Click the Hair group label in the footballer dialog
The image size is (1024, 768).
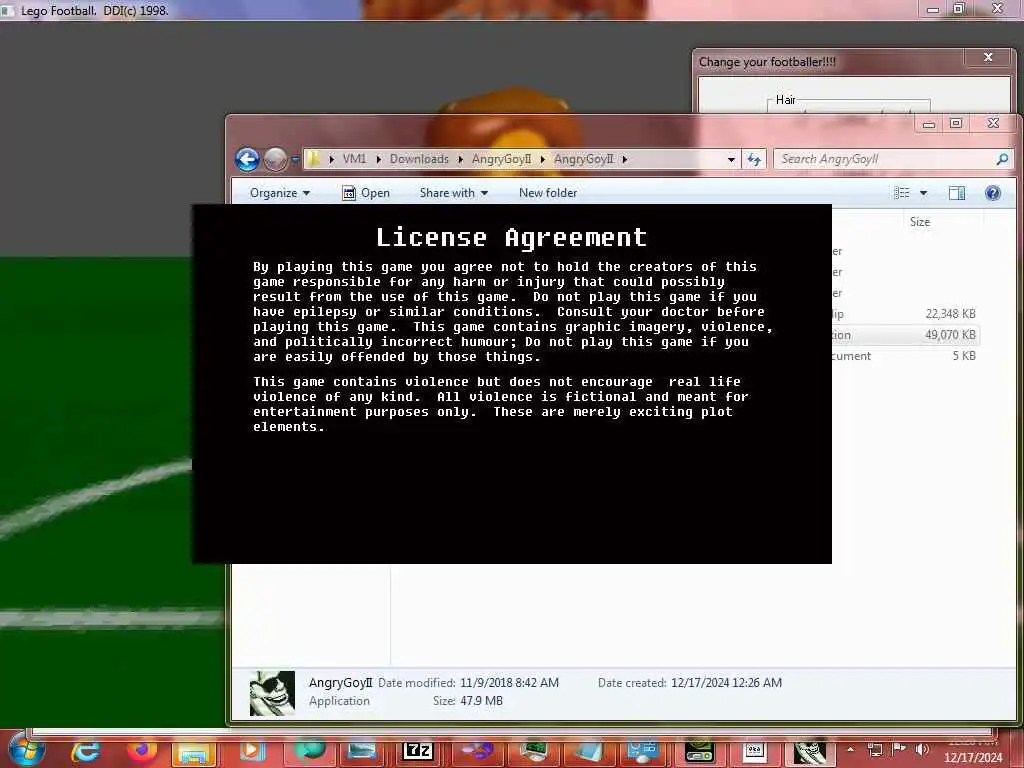tap(786, 100)
